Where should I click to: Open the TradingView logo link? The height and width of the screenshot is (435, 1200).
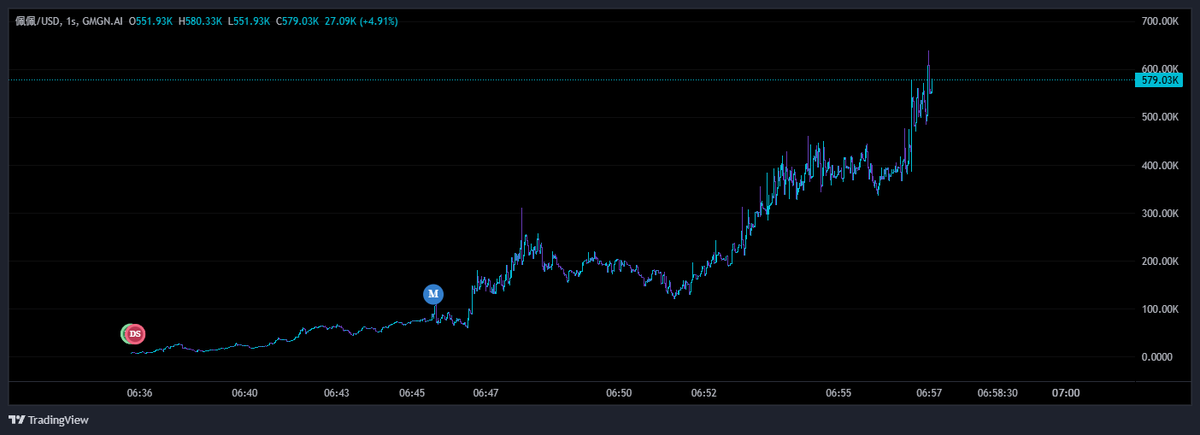[48, 420]
